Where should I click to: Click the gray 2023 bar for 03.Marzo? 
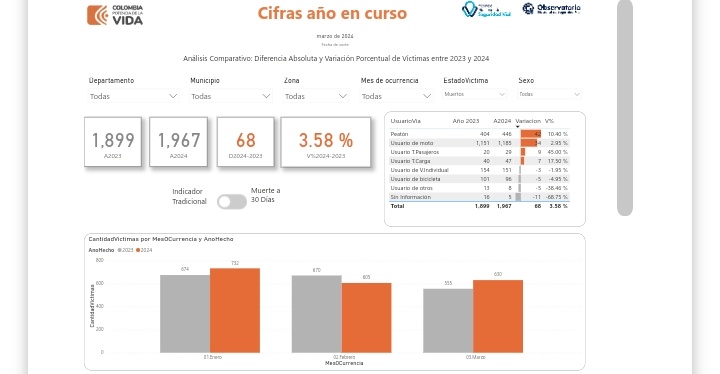click(x=448, y=321)
